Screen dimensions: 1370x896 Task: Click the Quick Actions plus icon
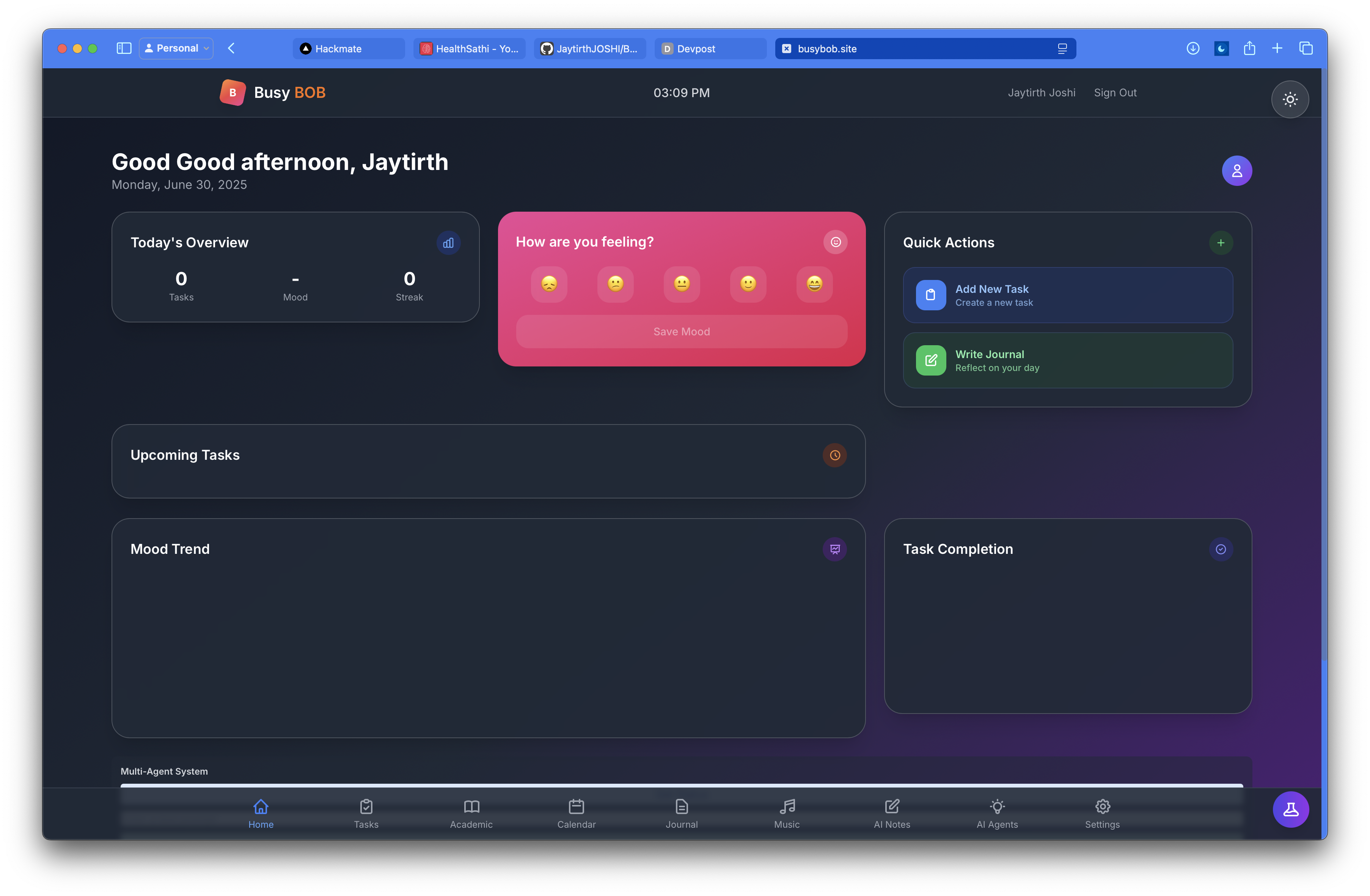[x=1220, y=243]
